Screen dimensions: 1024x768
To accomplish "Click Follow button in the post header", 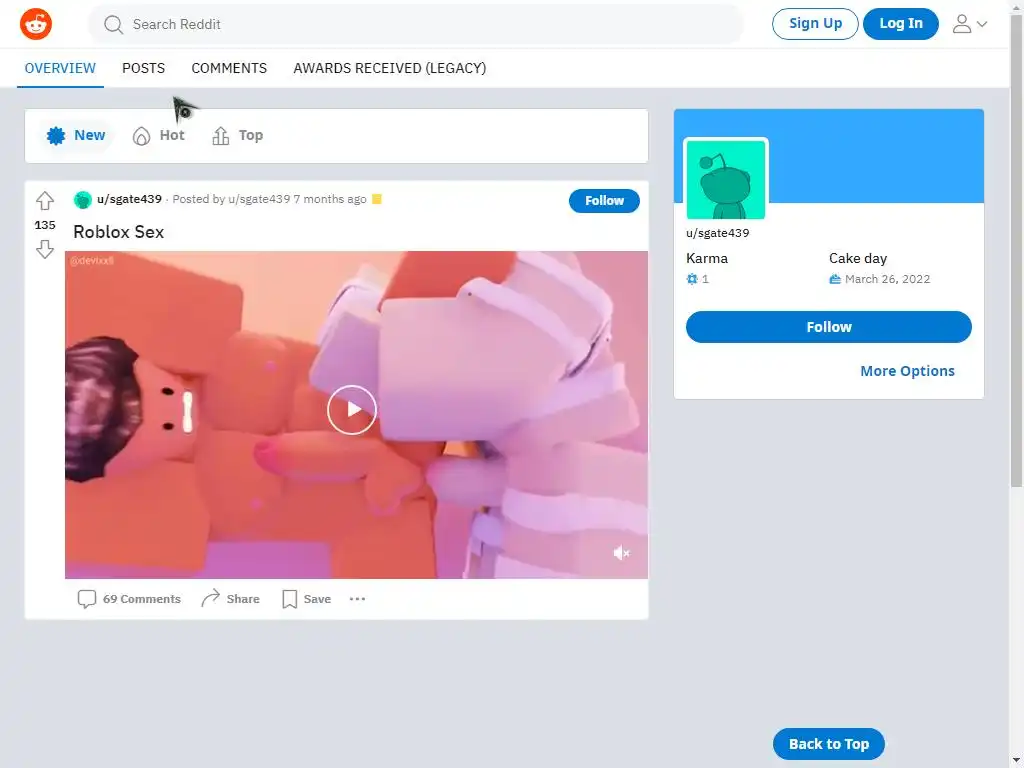I will pos(604,200).
